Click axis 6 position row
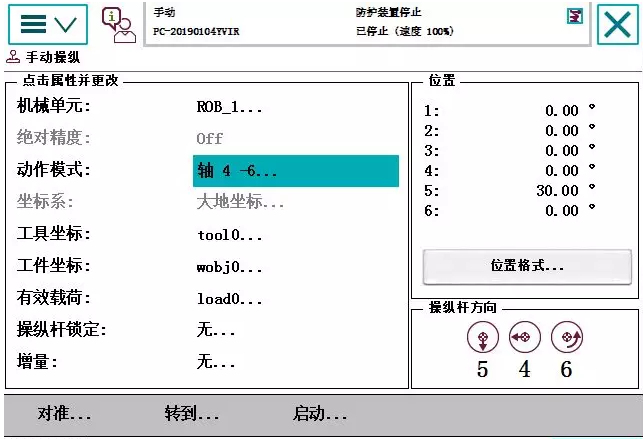 (x=510, y=211)
